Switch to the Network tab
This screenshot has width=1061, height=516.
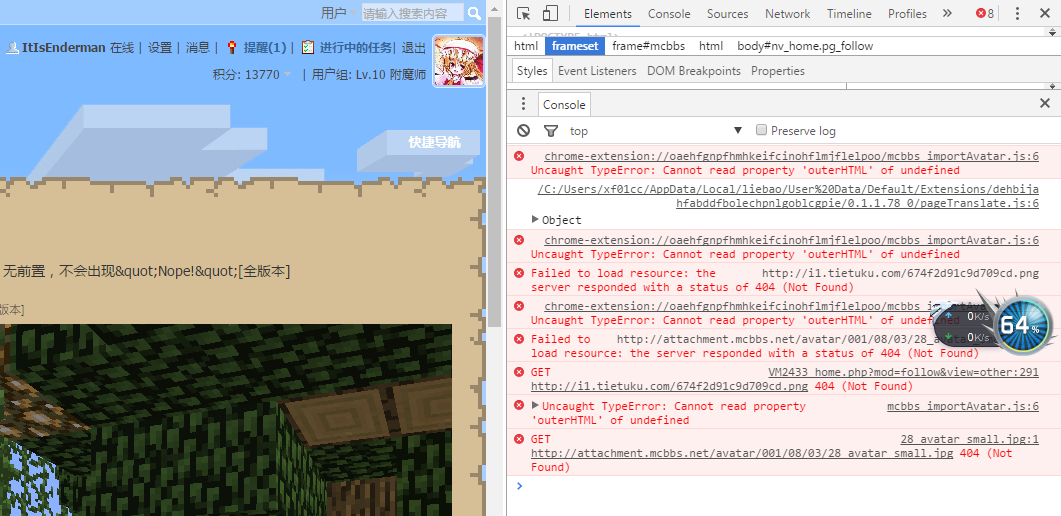coord(787,14)
